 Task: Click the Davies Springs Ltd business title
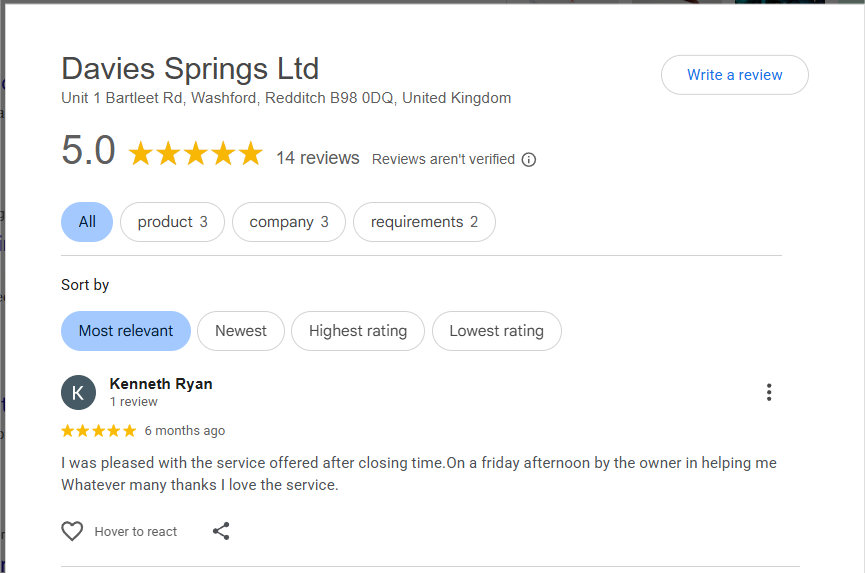click(x=190, y=69)
